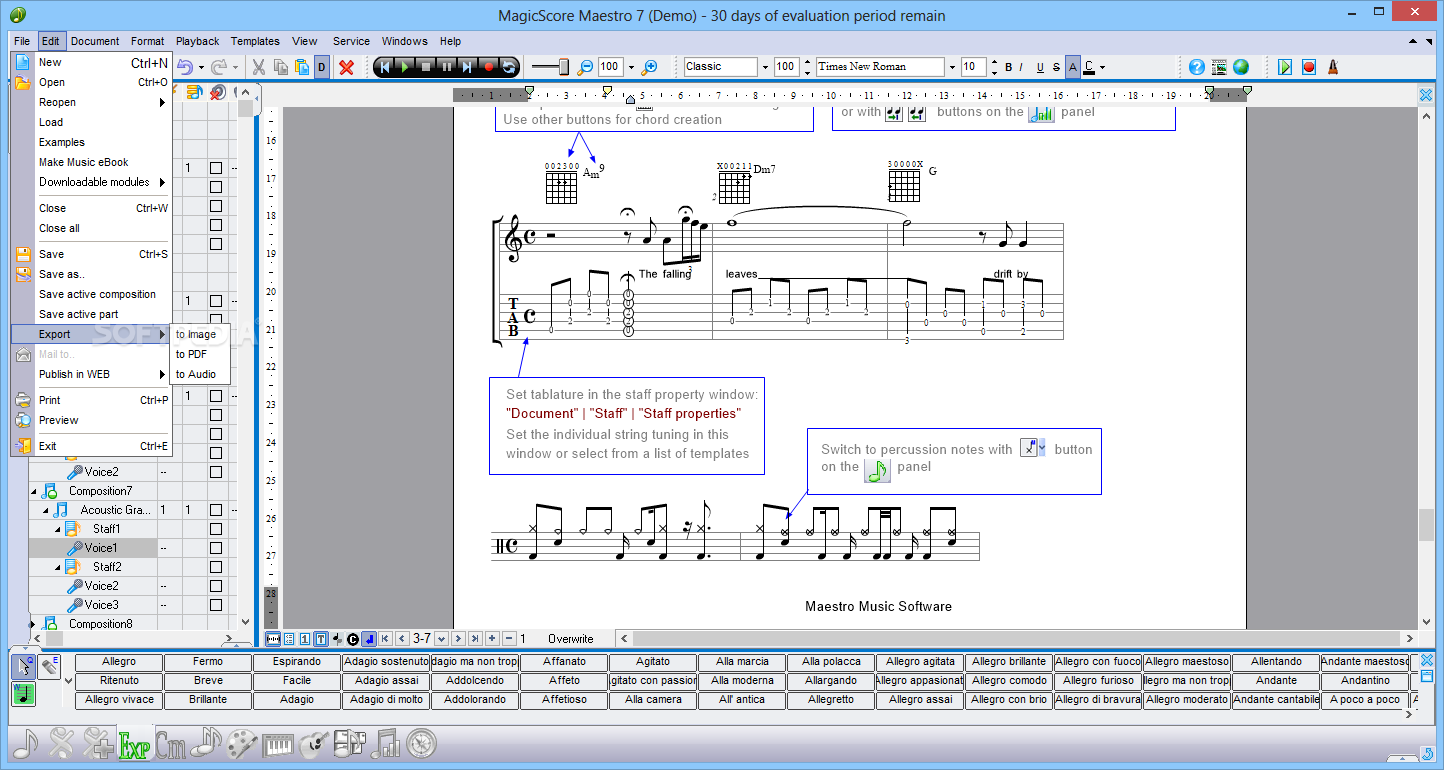Collapse the Composition7 tree node
1444x770 pixels.
tap(35, 491)
